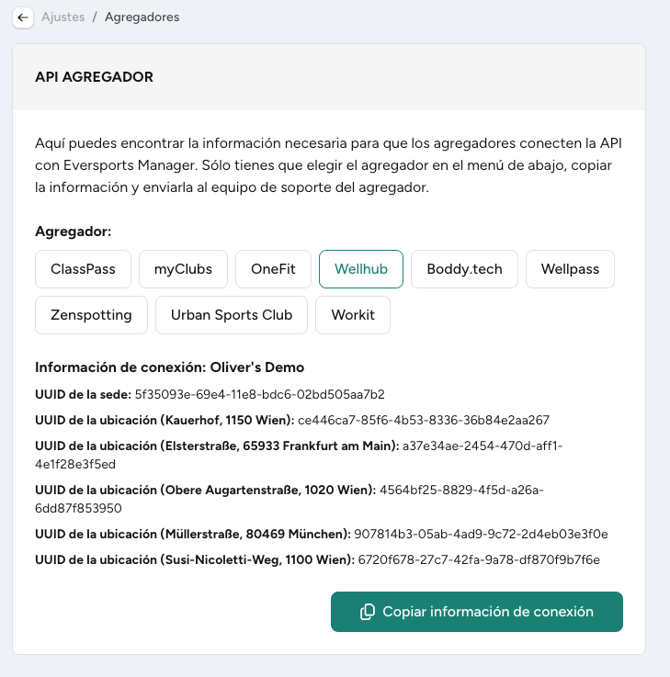Choose Boddy.tech as aggregator

[465, 269]
